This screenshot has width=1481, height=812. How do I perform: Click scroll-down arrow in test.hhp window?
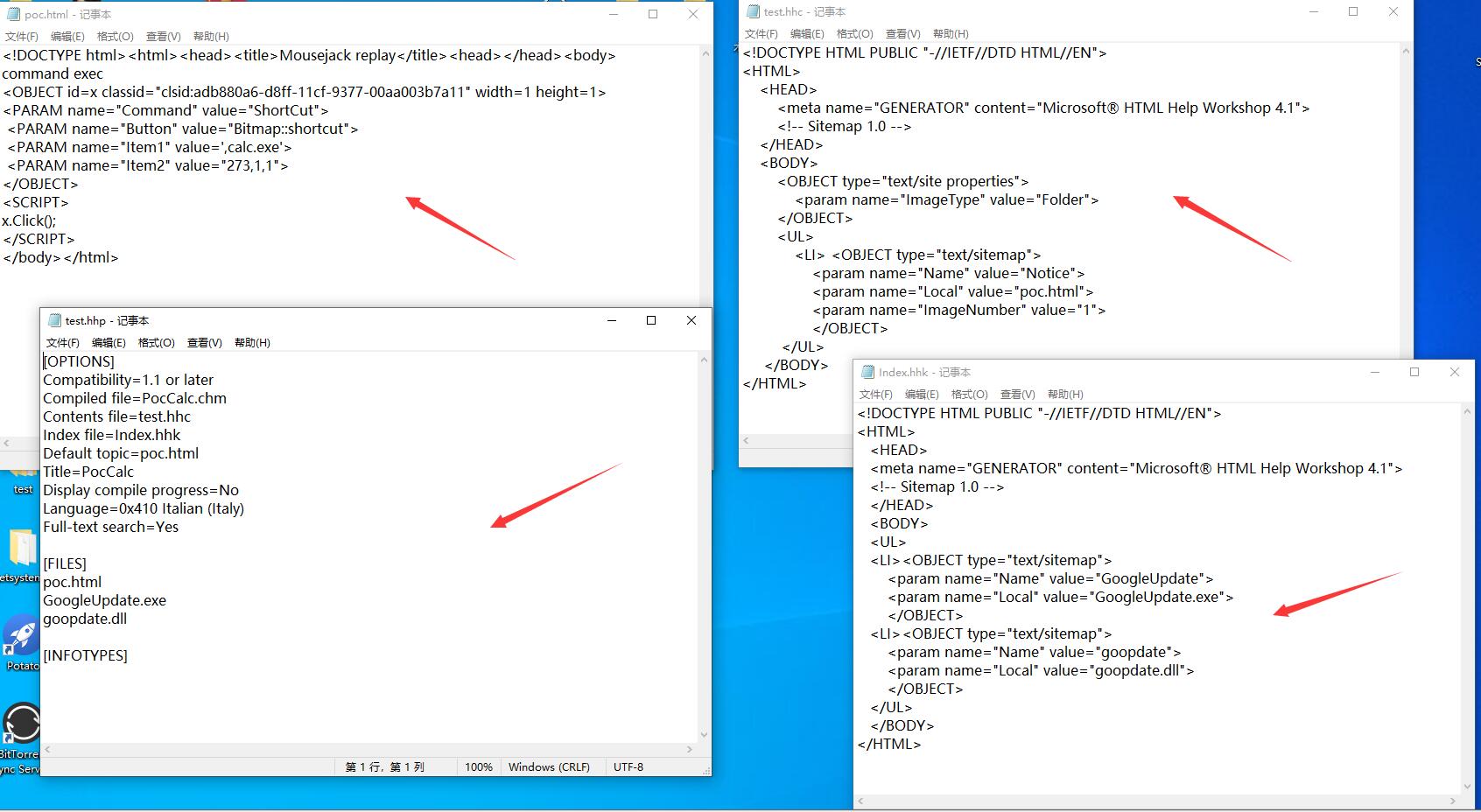pos(704,735)
